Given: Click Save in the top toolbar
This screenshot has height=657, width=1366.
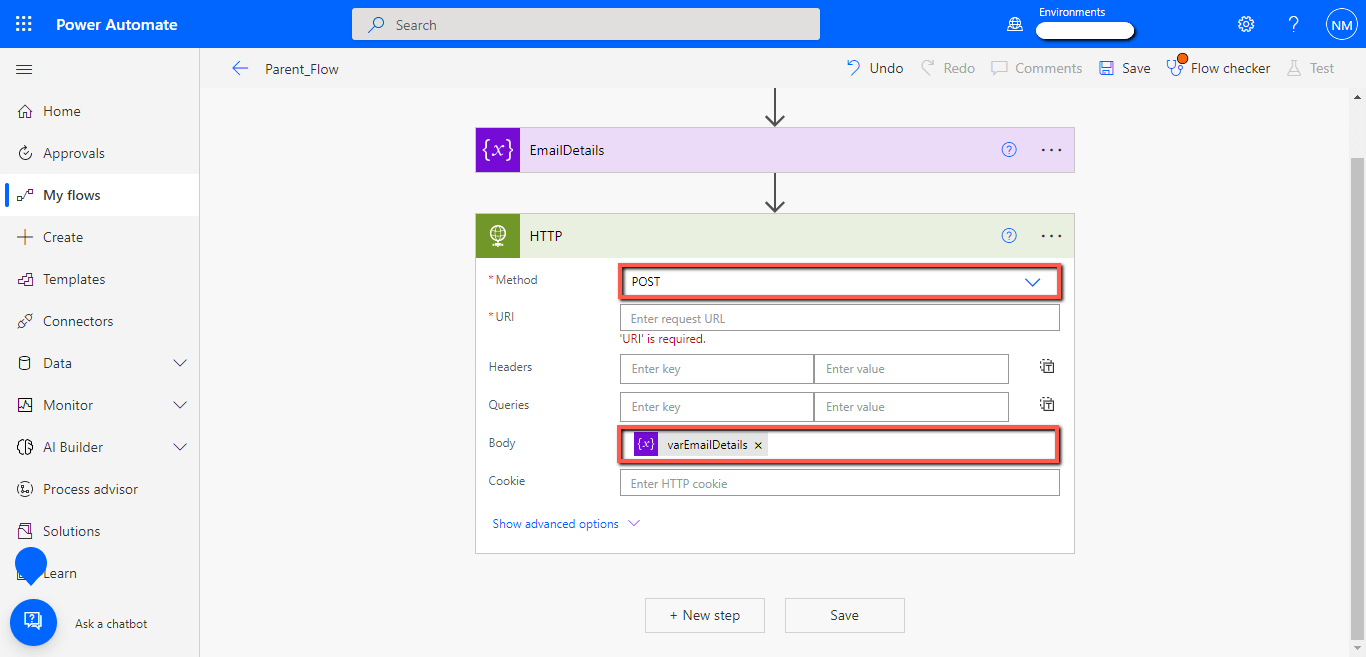Looking at the screenshot, I should point(1125,68).
